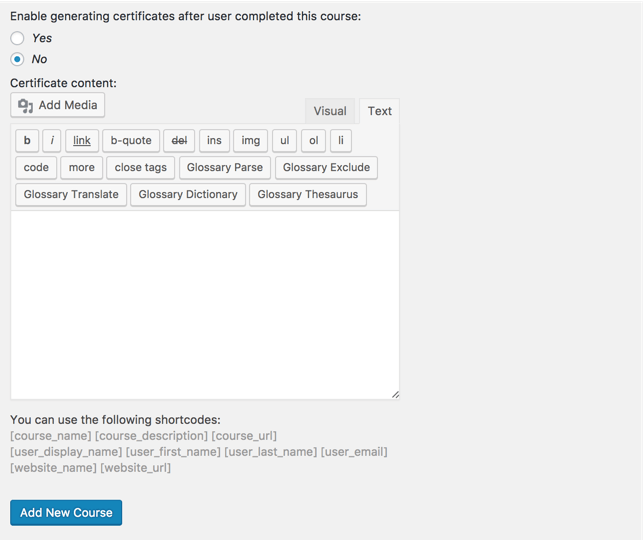644x540 pixels.
Task: Switch to the Text editor tab
Action: click(x=380, y=111)
